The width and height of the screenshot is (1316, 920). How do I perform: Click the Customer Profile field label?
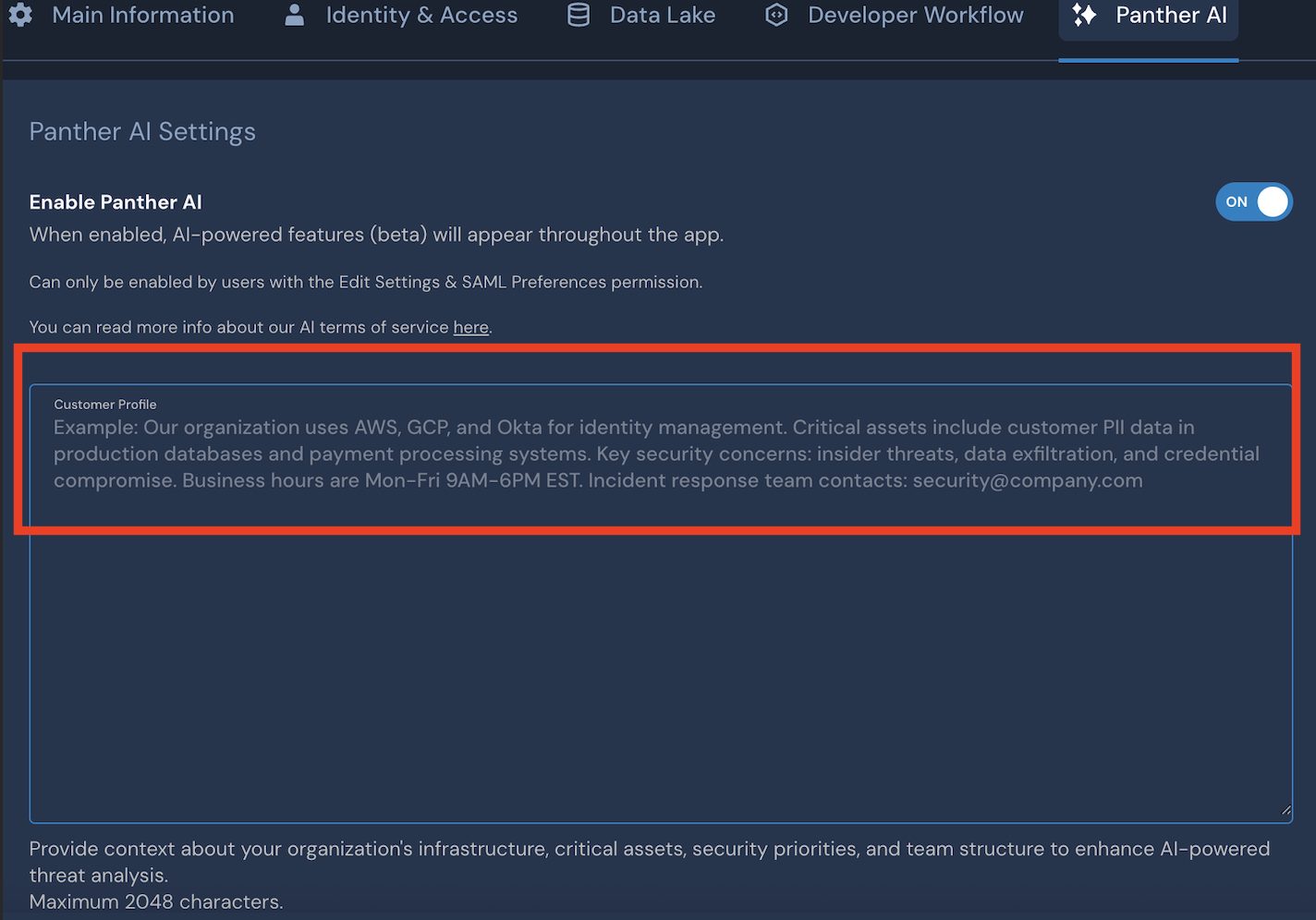tap(104, 405)
